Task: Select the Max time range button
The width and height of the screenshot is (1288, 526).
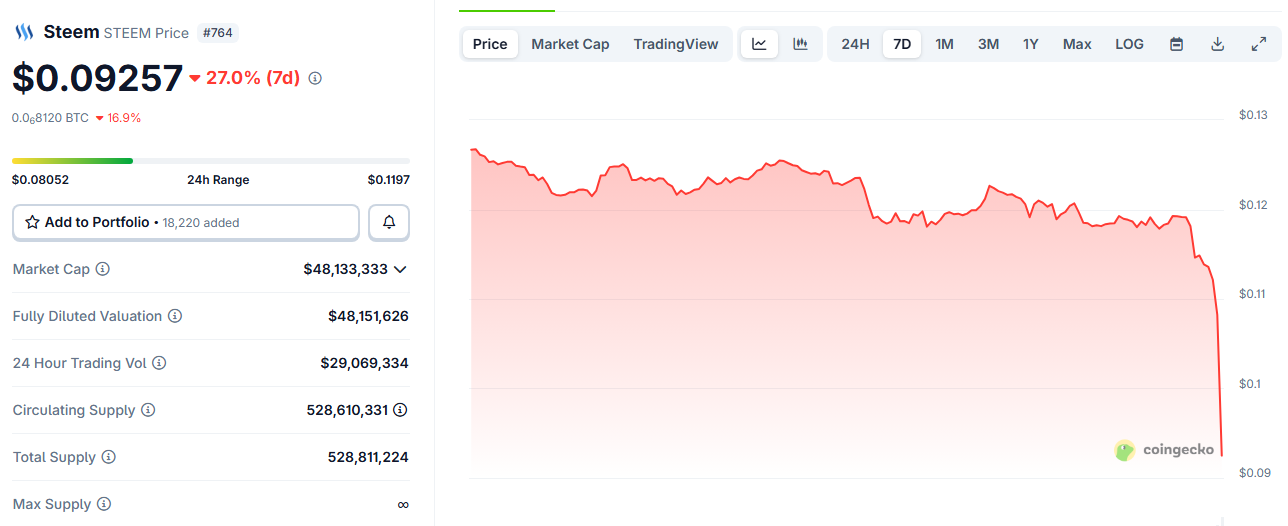Action: (1077, 44)
